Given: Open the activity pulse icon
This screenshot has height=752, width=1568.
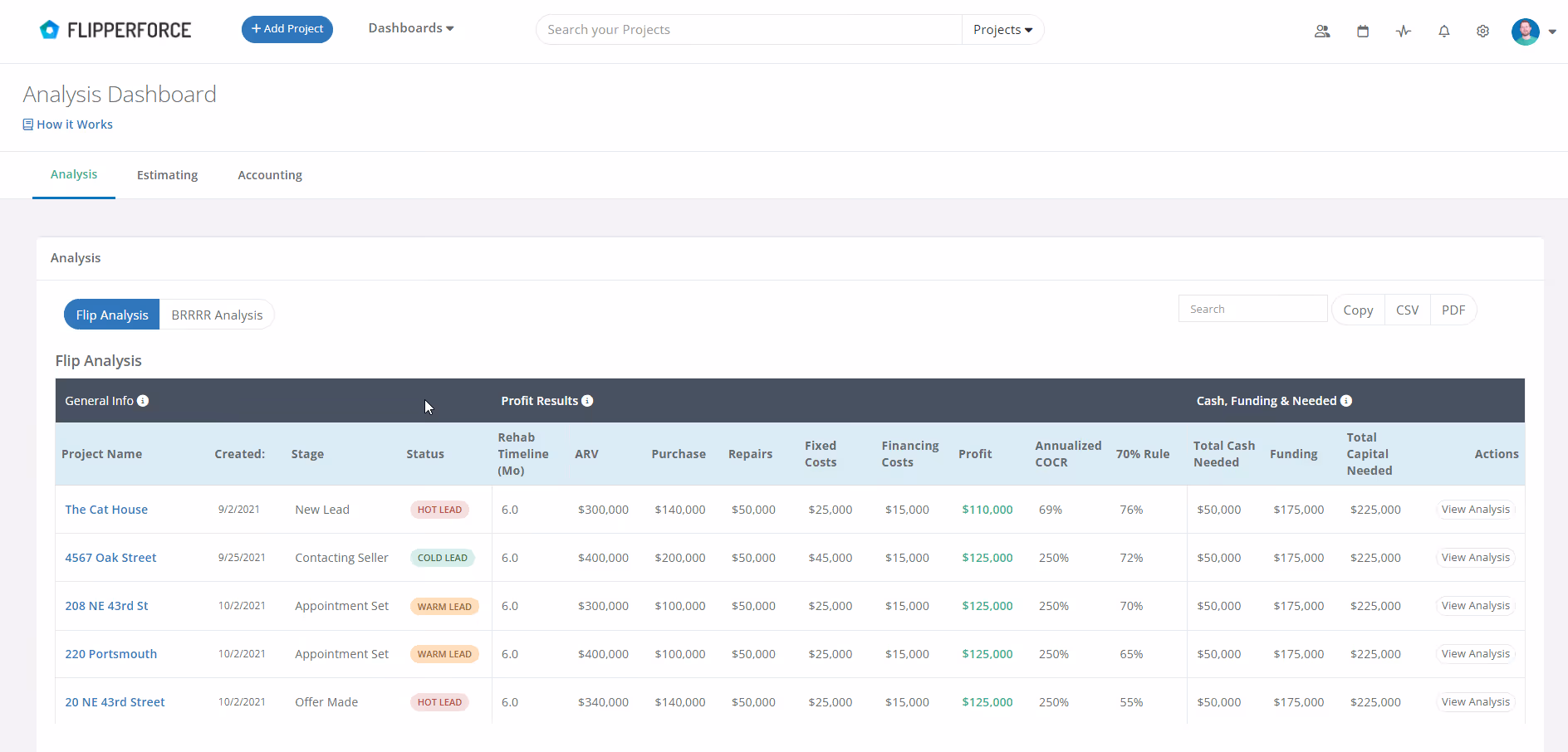Looking at the screenshot, I should click(1404, 31).
